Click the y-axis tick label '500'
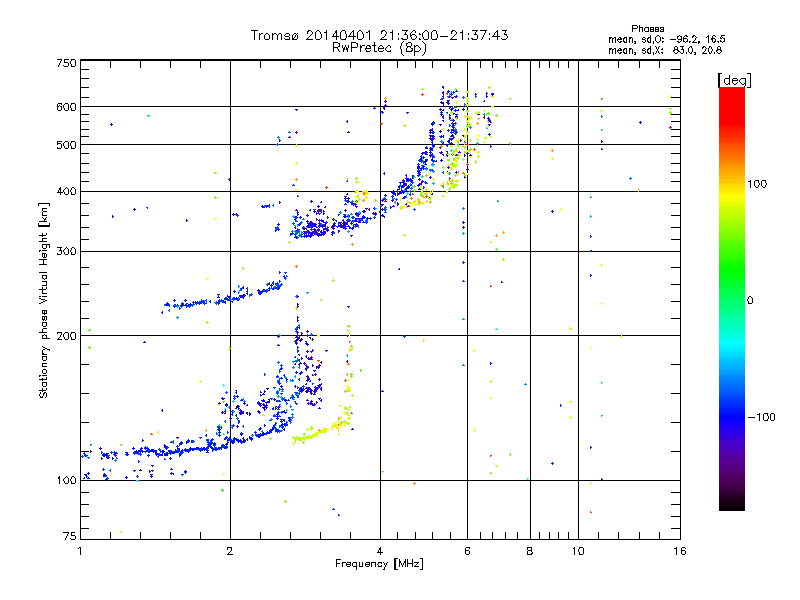Screen dimensions: 800x600 pos(67,145)
